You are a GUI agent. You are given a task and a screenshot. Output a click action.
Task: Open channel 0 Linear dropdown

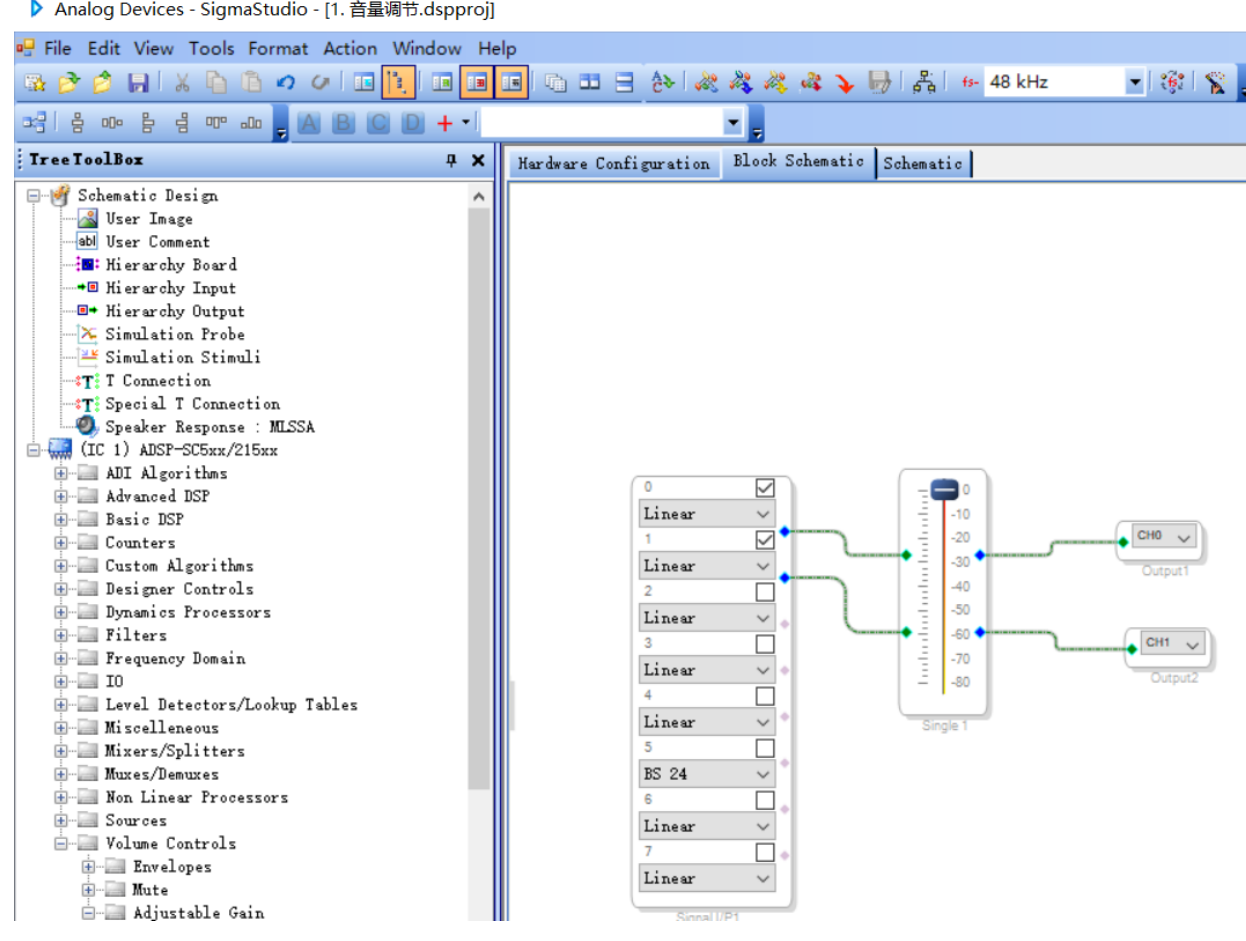coord(707,514)
